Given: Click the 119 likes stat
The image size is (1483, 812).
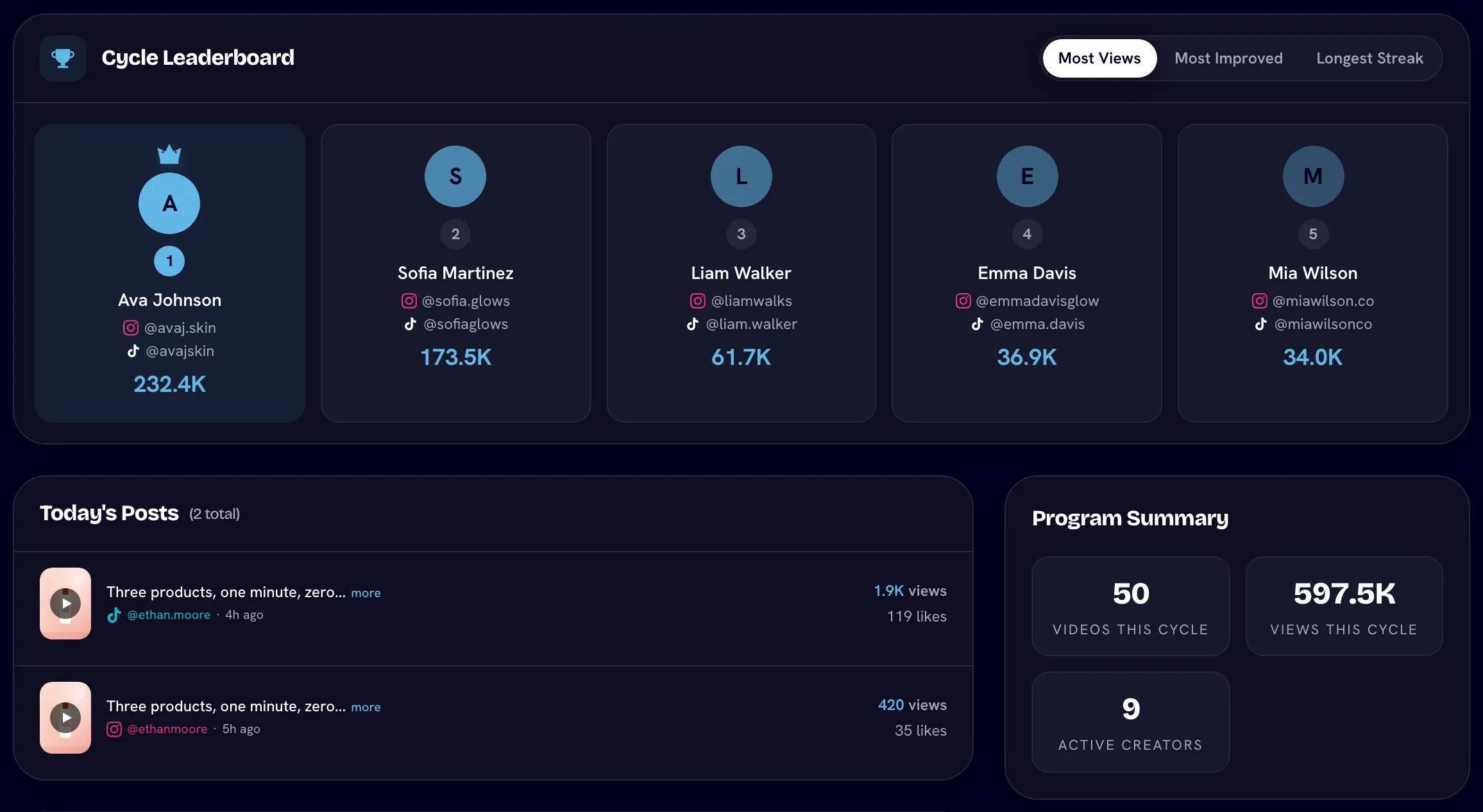Looking at the screenshot, I should tap(917, 616).
